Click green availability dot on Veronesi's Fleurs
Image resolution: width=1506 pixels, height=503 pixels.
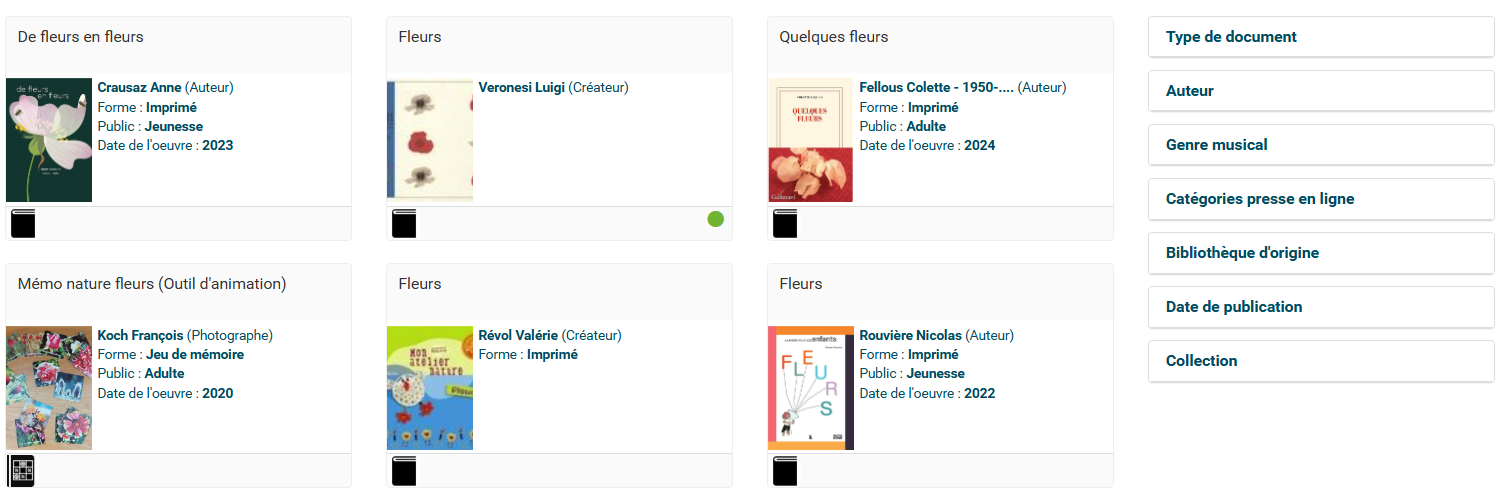[715, 219]
